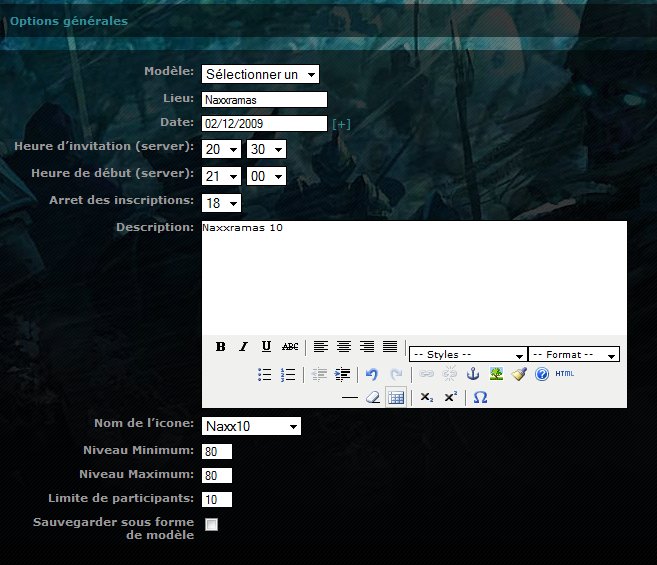Toggle bold formatting in description editor
657x565 pixels.
pos(221,347)
